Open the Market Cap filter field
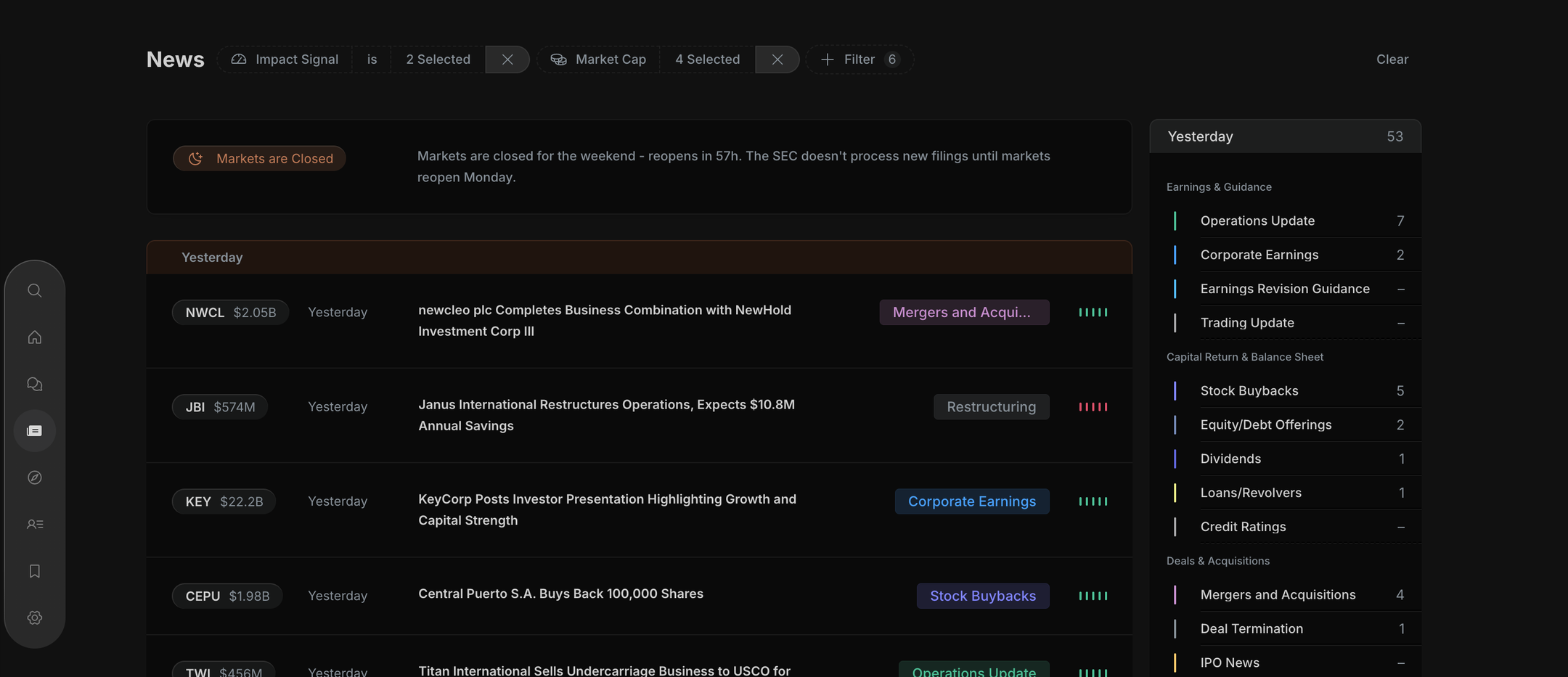This screenshot has height=677, width=1568. [598, 60]
